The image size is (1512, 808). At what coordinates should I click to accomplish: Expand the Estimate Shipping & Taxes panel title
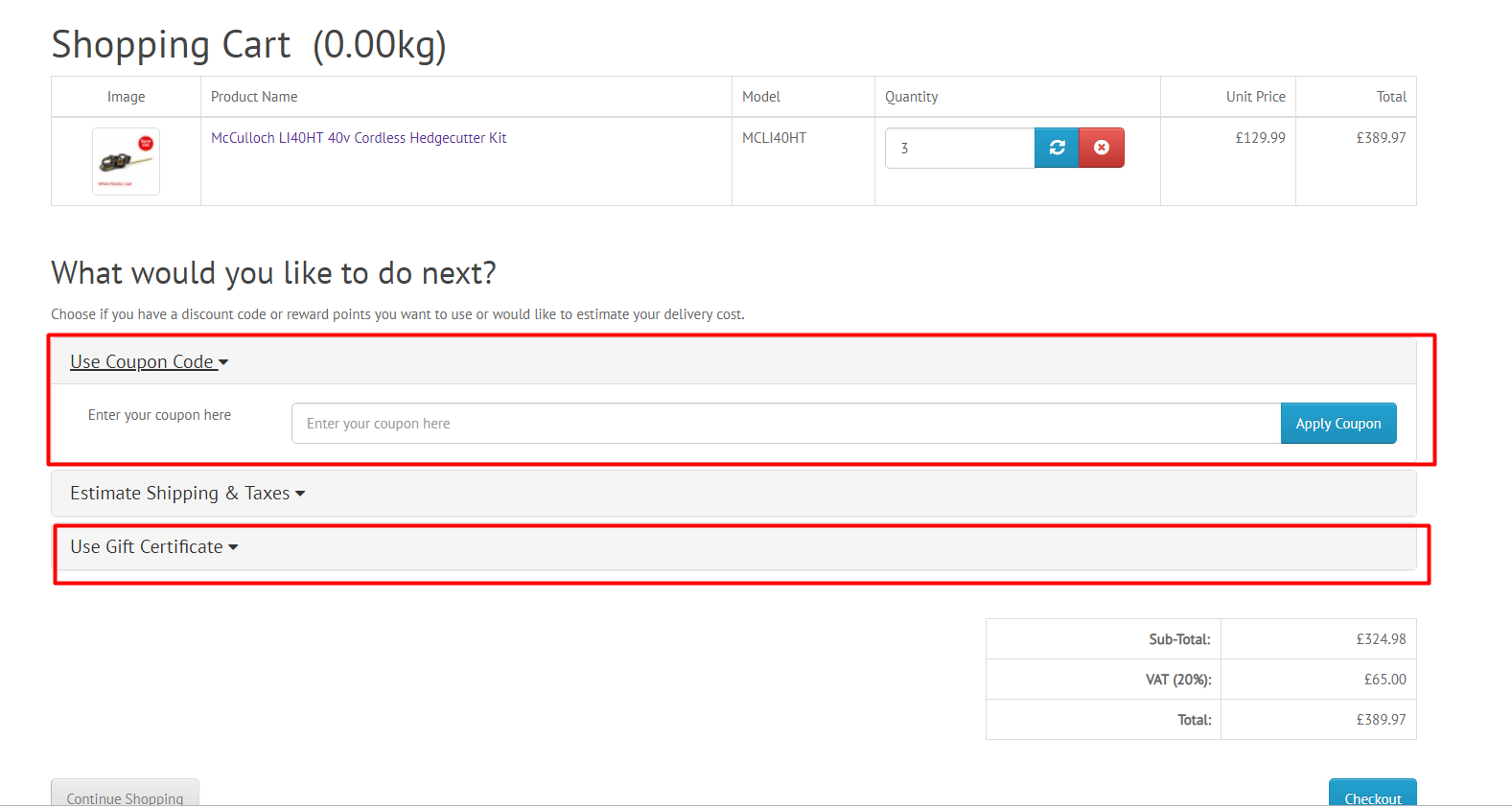tap(179, 494)
